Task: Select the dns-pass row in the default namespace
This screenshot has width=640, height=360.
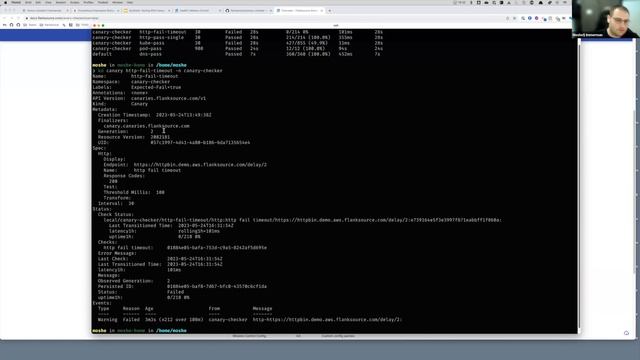Action: point(237,54)
